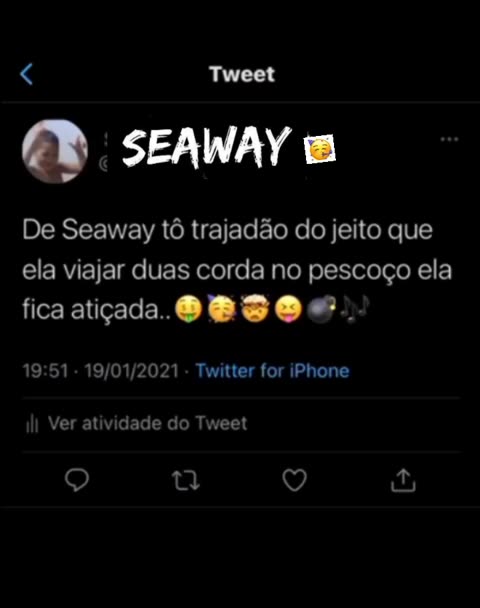Tap the tweet text starting De Seaway

pos(237,270)
